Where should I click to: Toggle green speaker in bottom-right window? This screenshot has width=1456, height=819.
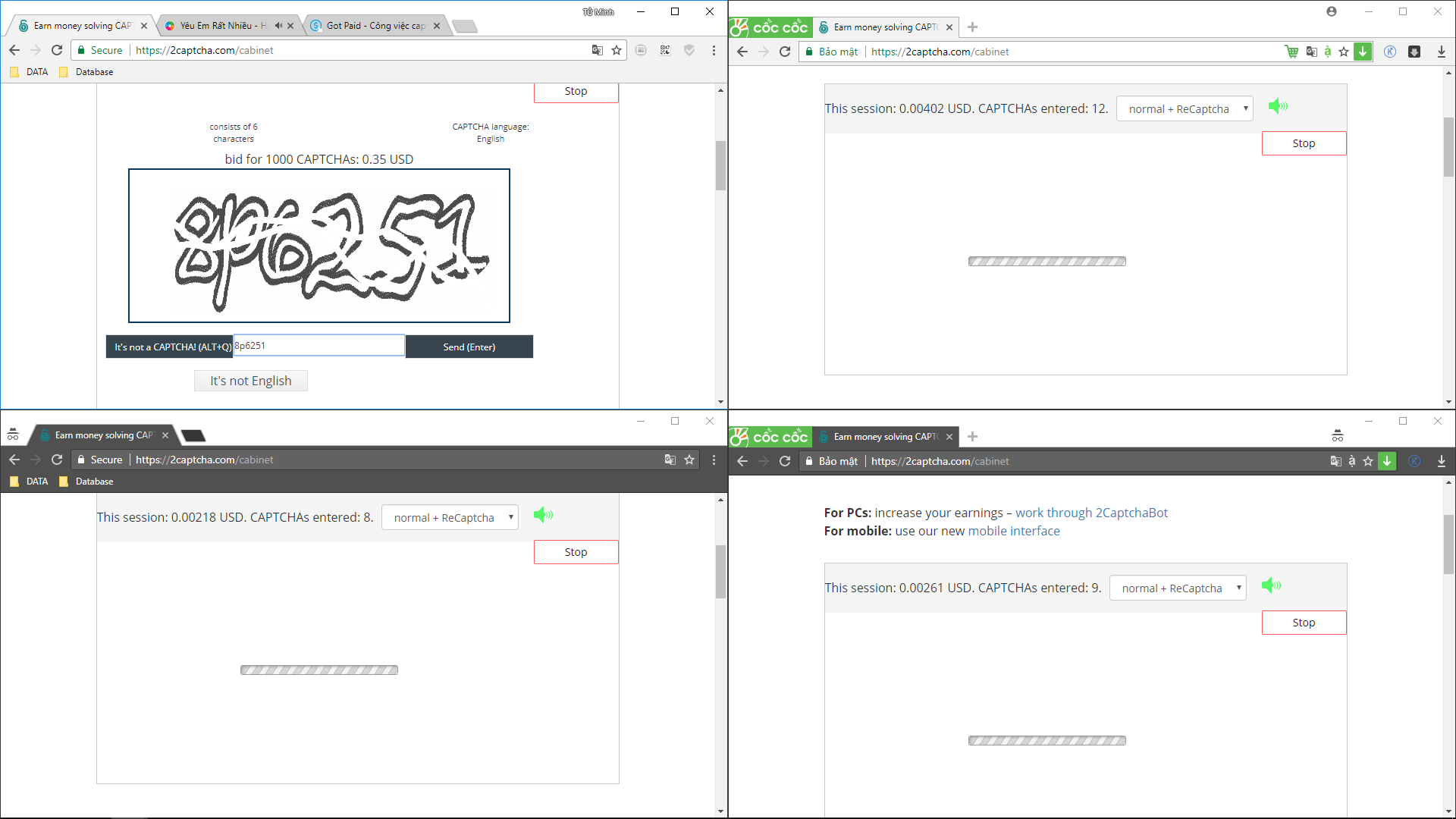pyautogui.click(x=1271, y=585)
